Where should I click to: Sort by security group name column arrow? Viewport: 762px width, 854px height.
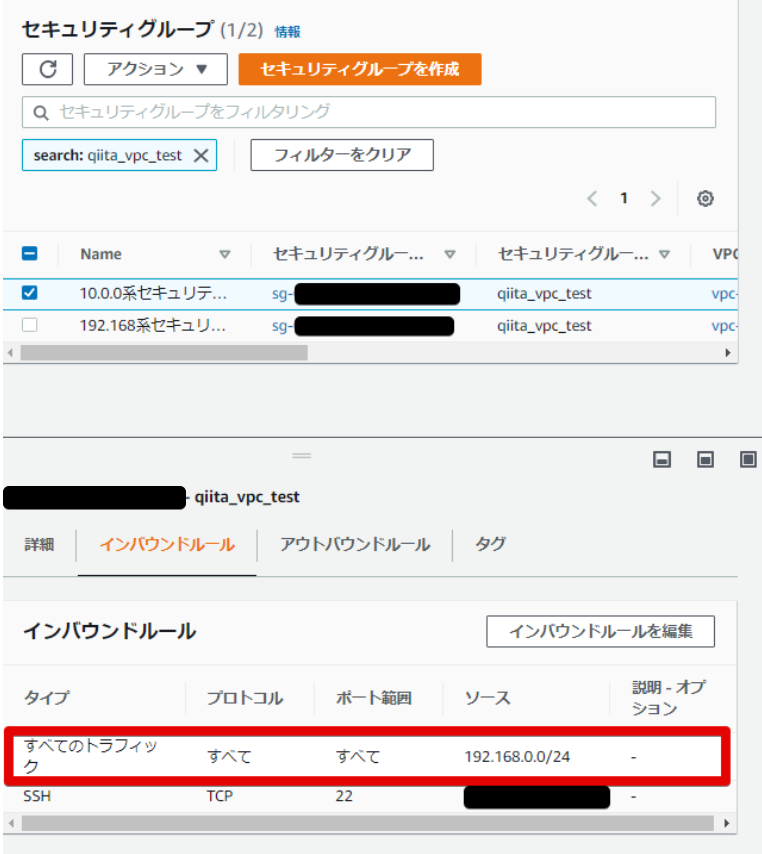664,254
